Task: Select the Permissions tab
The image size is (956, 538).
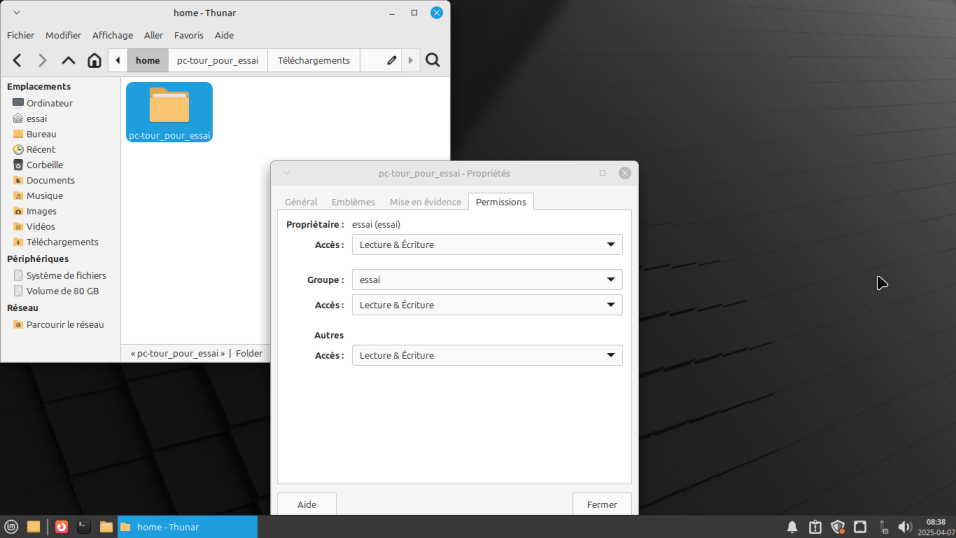Action: coord(501,202)
